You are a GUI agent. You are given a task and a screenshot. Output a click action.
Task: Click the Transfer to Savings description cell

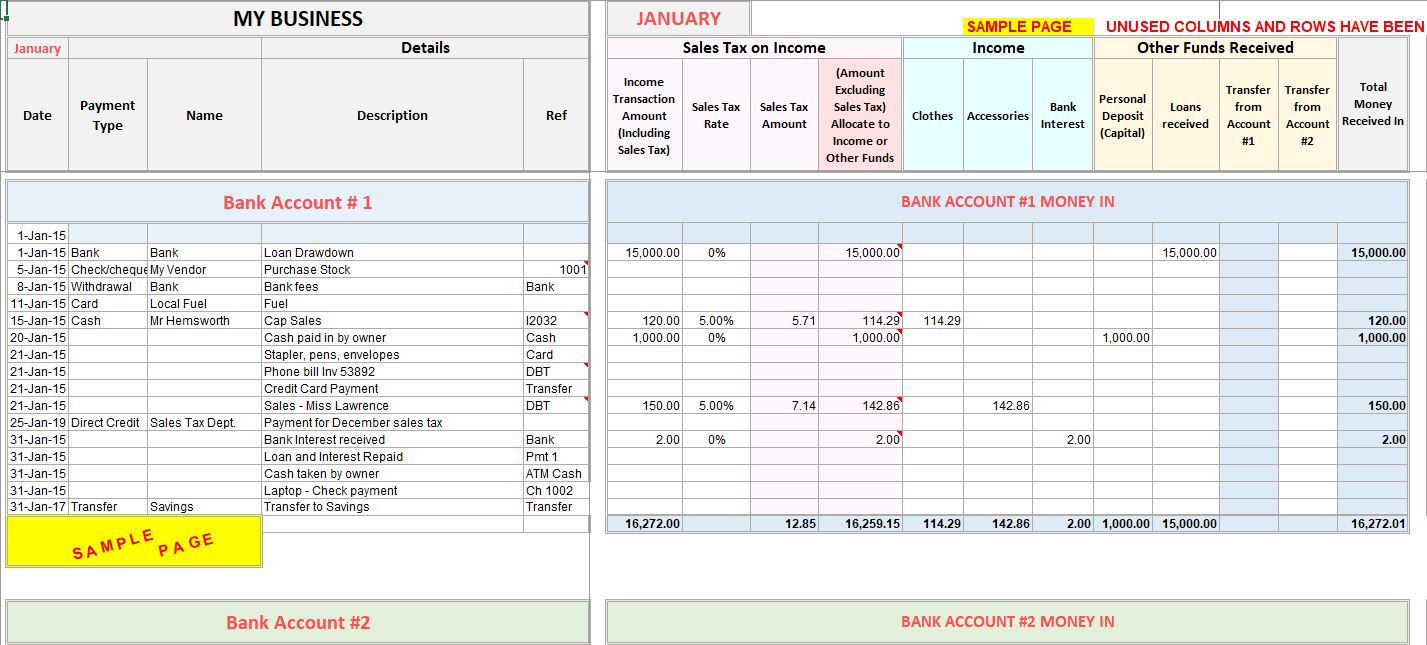click(x=392, y=507)
